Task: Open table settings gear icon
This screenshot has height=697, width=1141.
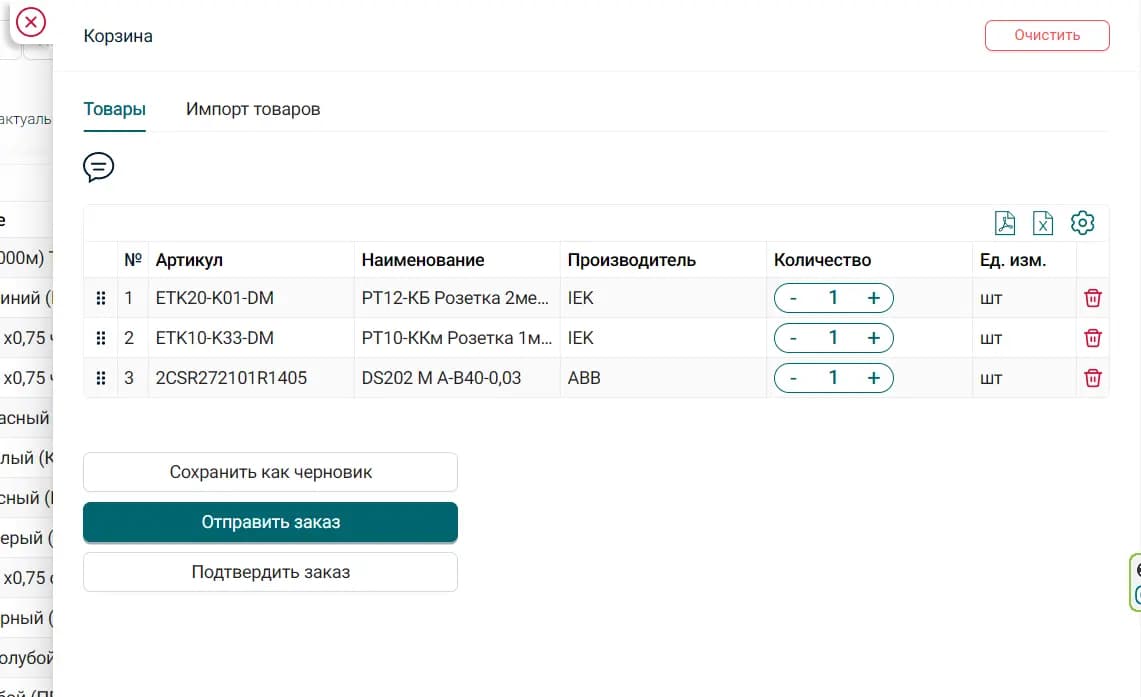Action: click(x=1082, y=223)
